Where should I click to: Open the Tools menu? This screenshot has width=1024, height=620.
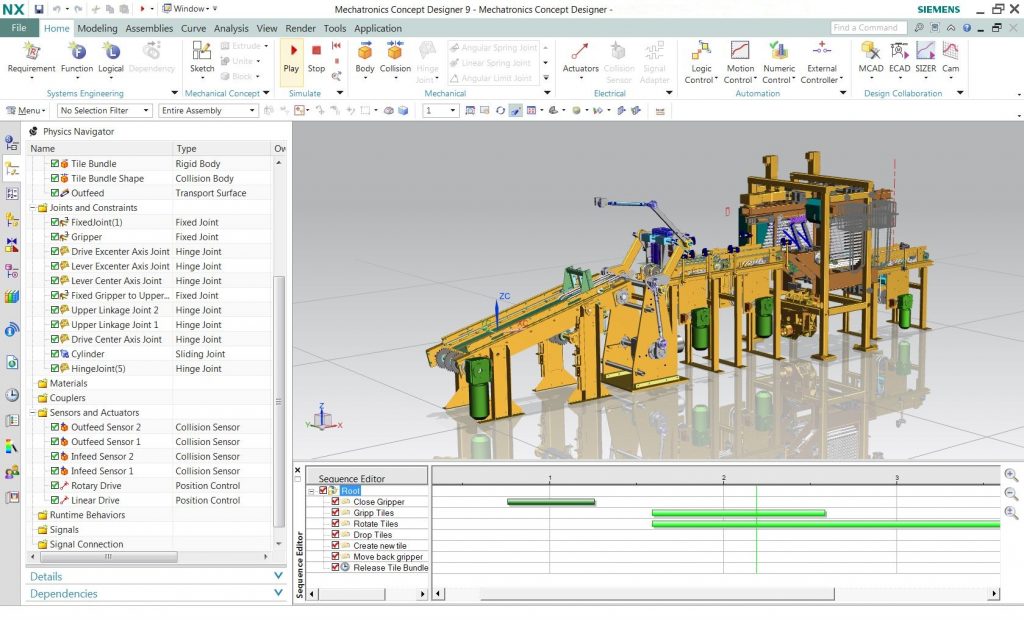[x=334, y=28]
